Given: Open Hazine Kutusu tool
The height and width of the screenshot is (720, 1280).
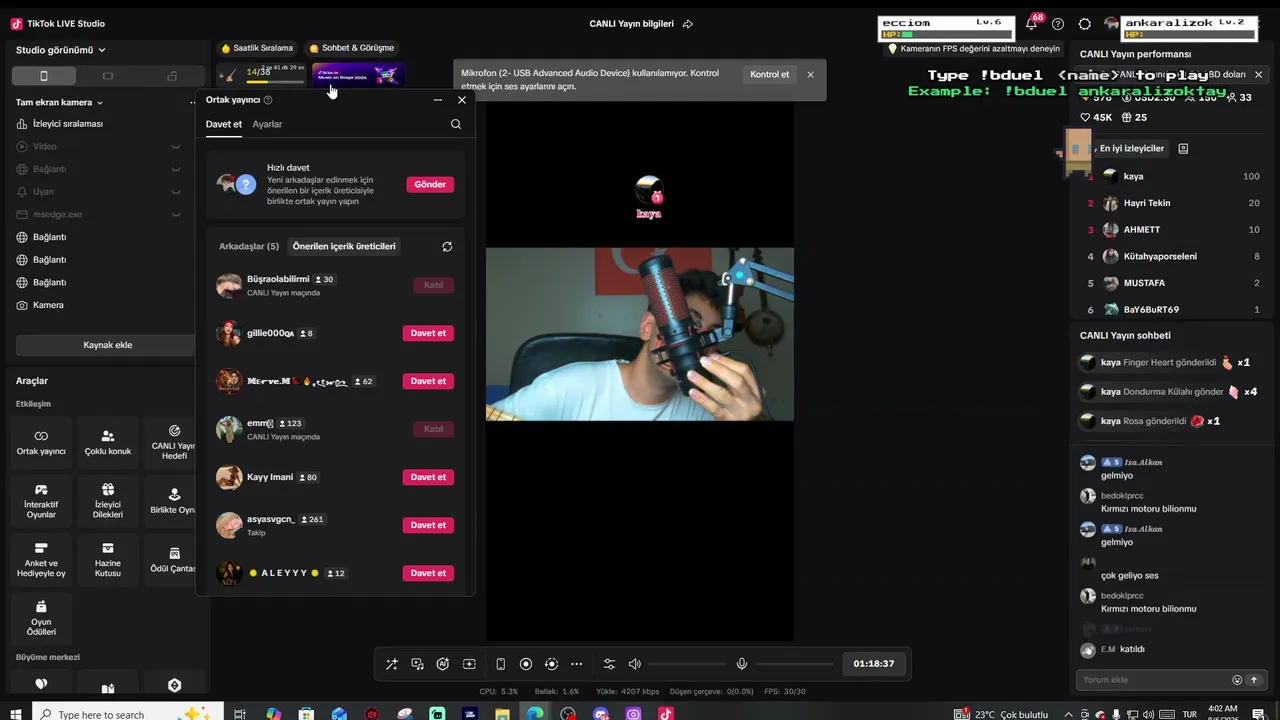Looking at the screenshot, I should pos(108,560).
